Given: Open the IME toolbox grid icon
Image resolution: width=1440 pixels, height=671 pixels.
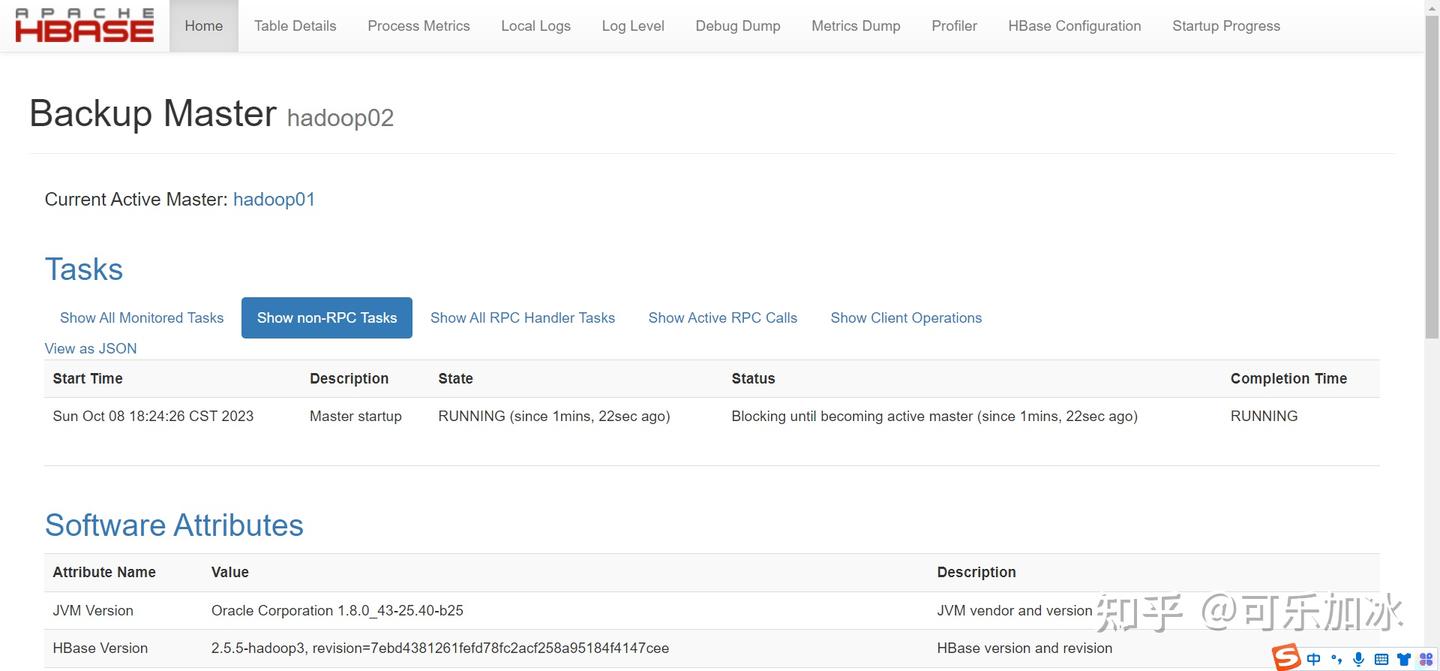Looking at the screenshot, I should (1425, 659).
